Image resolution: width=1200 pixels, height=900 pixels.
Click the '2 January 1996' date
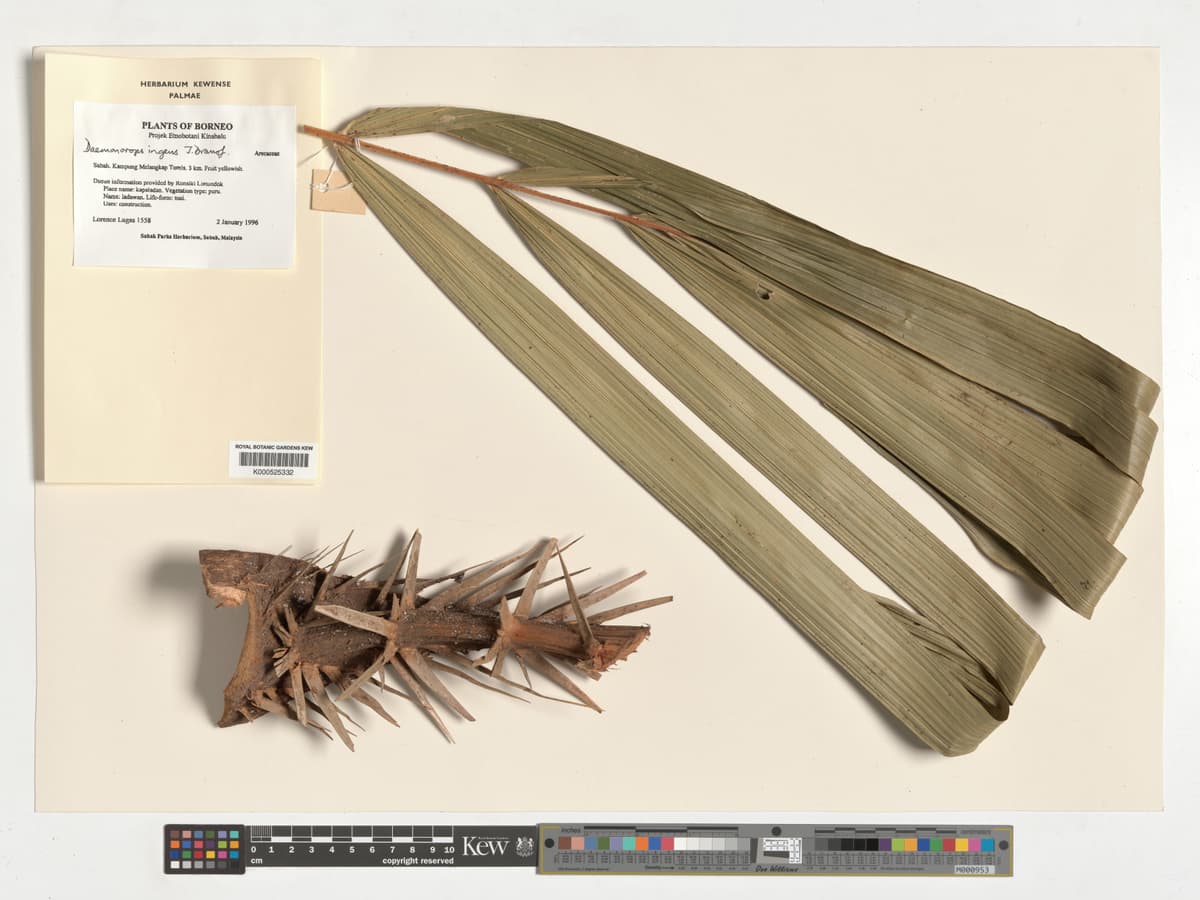[236, 221]
